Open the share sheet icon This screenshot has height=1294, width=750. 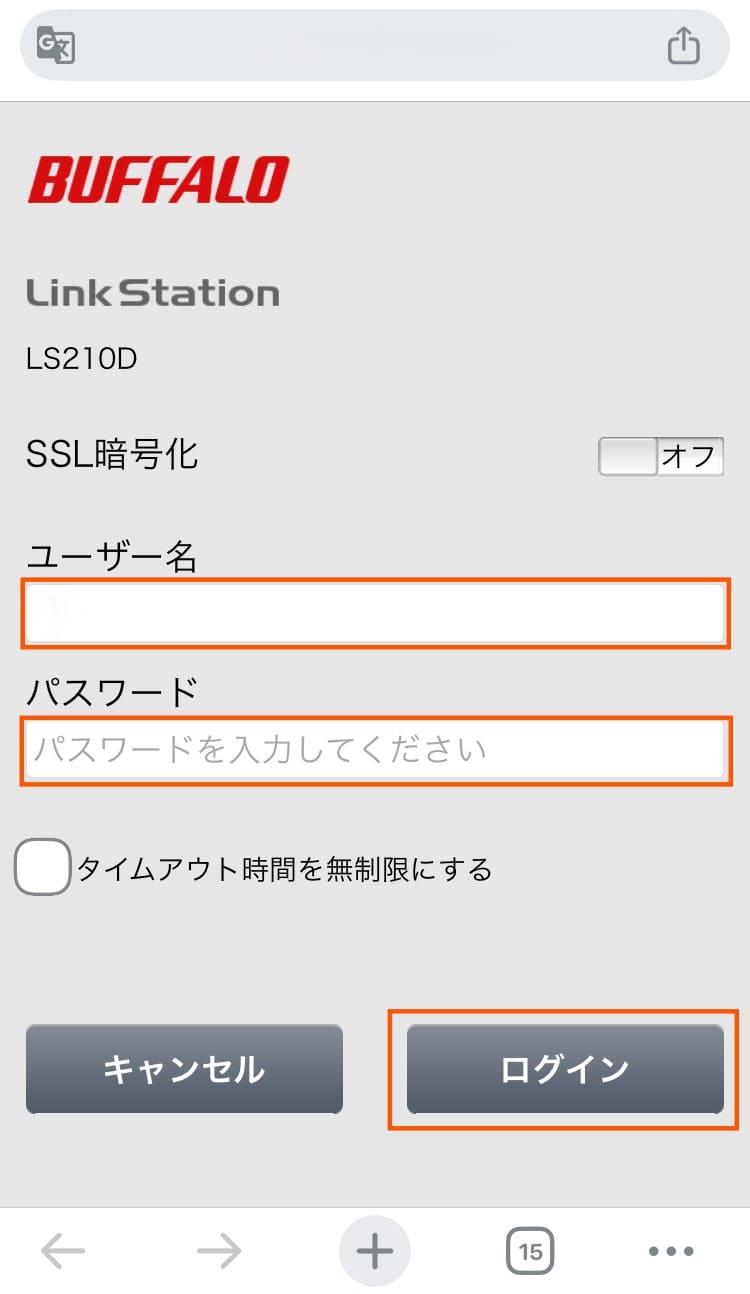pyautogui.click(x=683, y=46)
